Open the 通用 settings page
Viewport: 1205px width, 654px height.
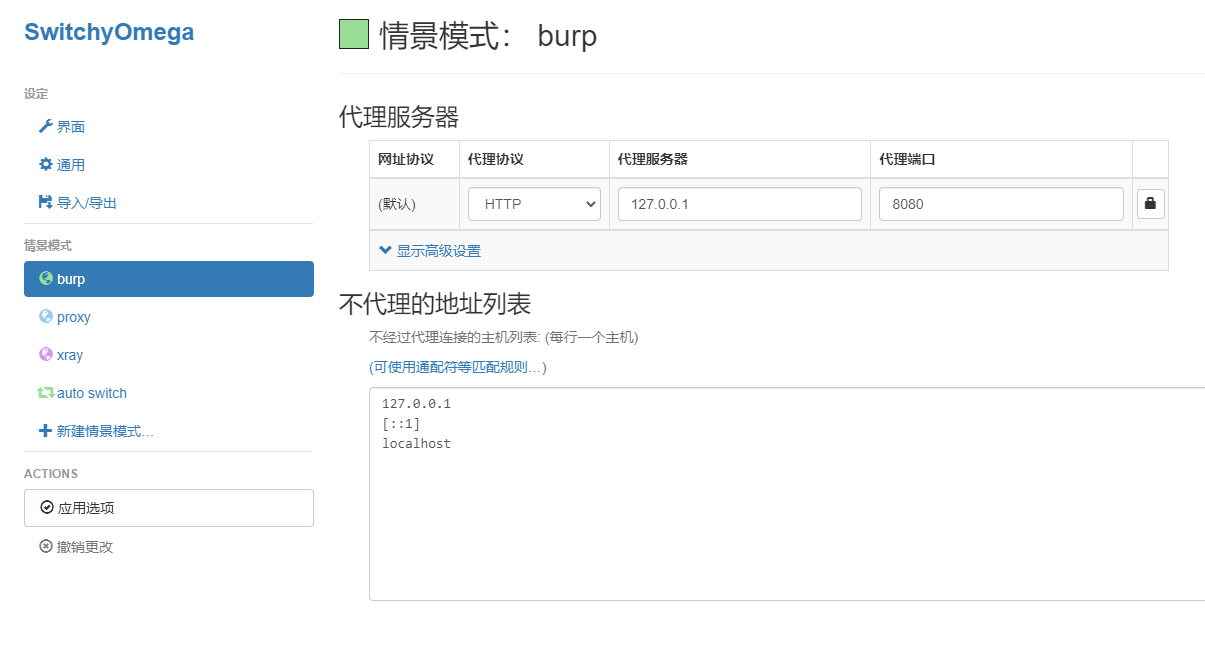click(169, 165)
